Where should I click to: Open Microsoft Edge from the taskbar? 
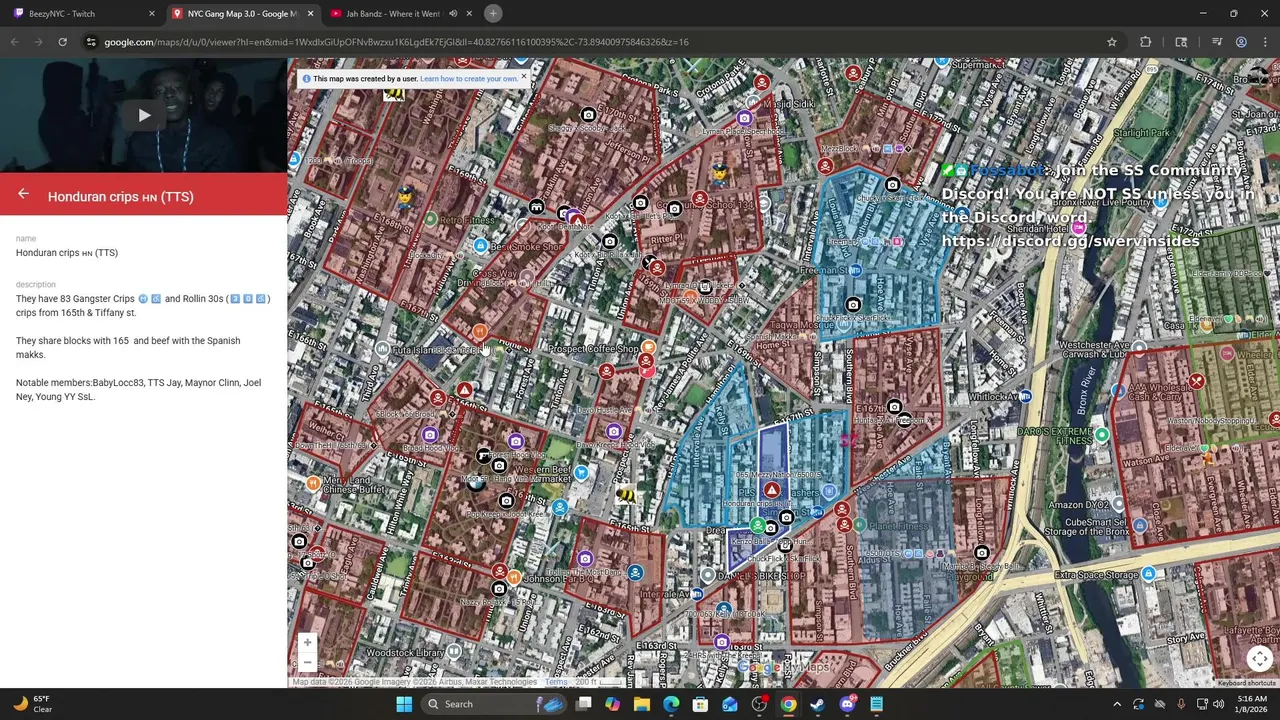[x=671, y=704]
